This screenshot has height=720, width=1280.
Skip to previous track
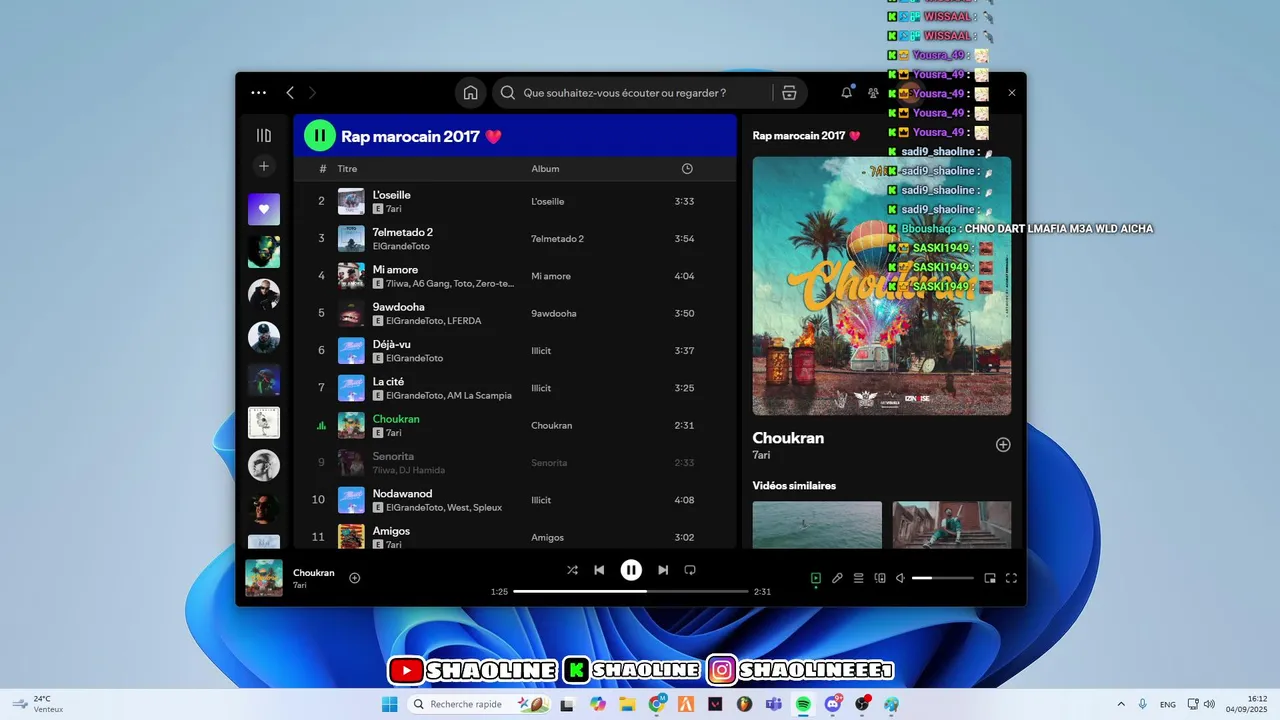(599, 570)
